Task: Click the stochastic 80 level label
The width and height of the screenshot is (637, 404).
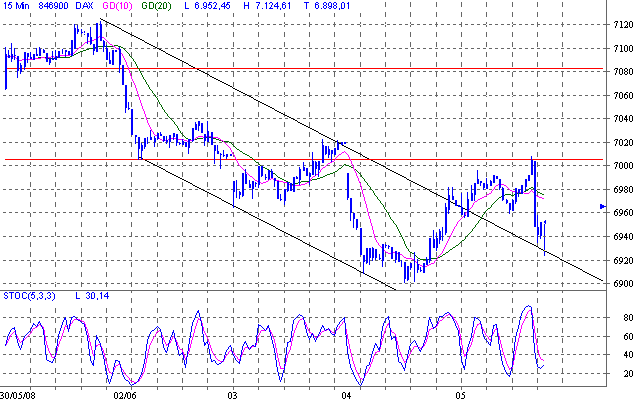Action: click(628, 317)
